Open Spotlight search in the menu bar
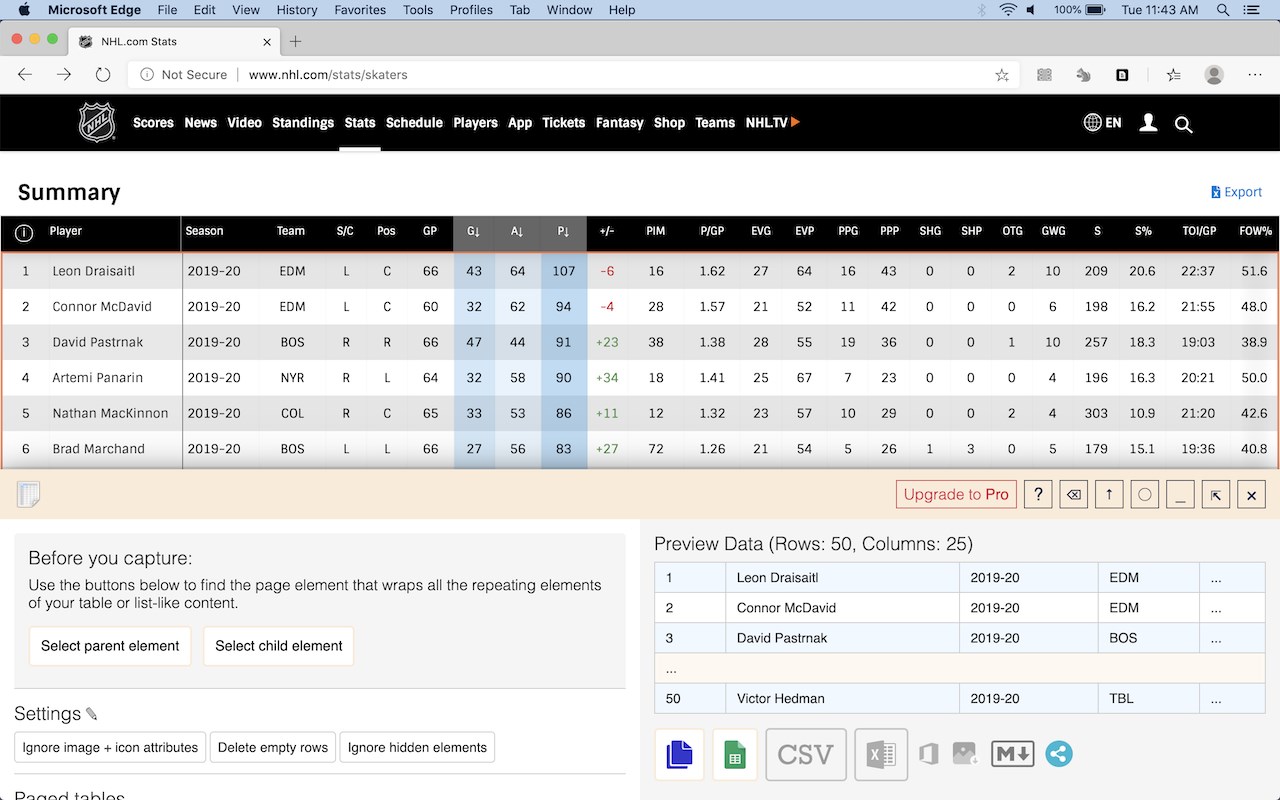This screenshot has width=1280, height=800. point(1222,10)
